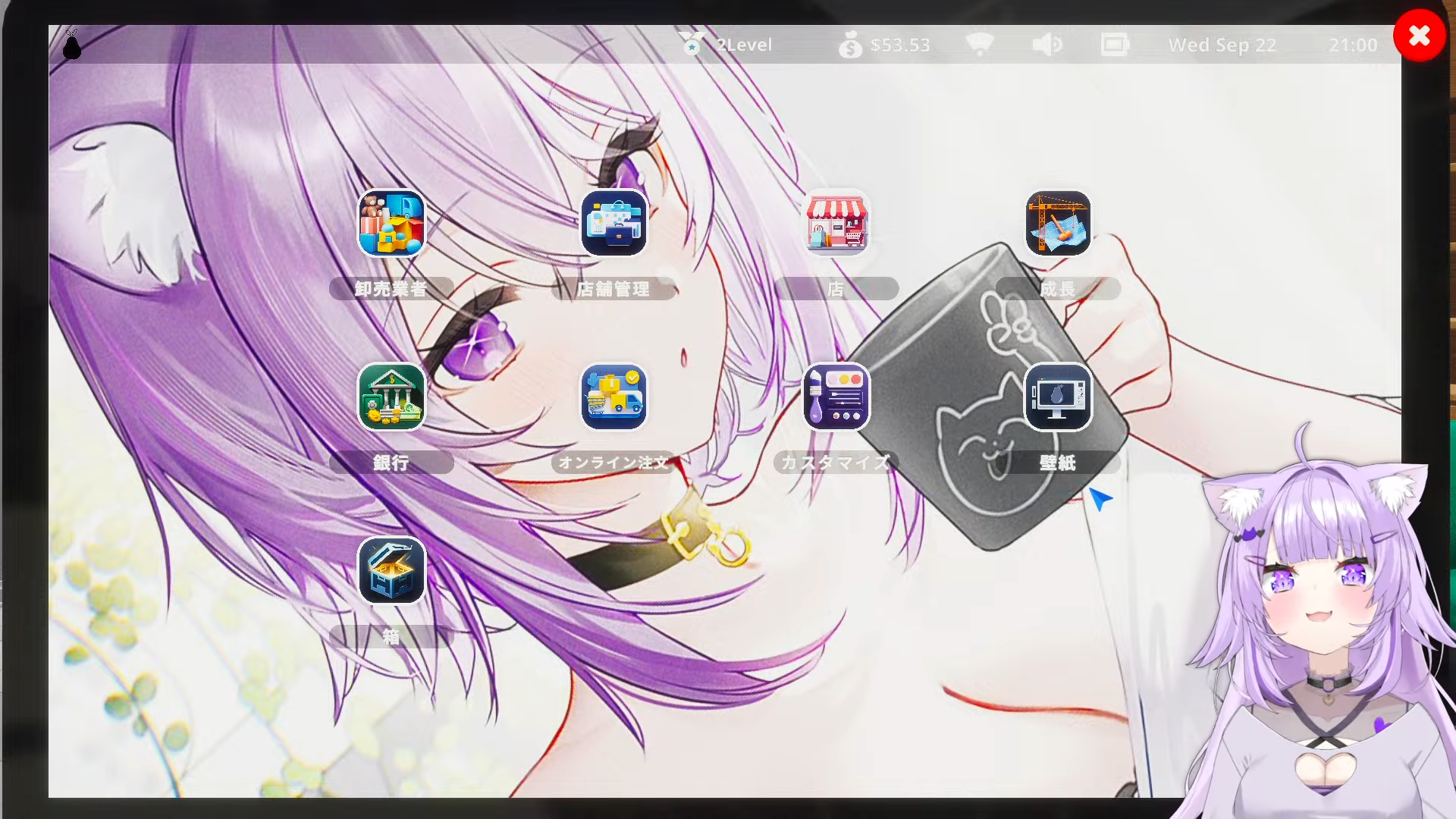Click the 壁紙 label

tap(1058, 463)
